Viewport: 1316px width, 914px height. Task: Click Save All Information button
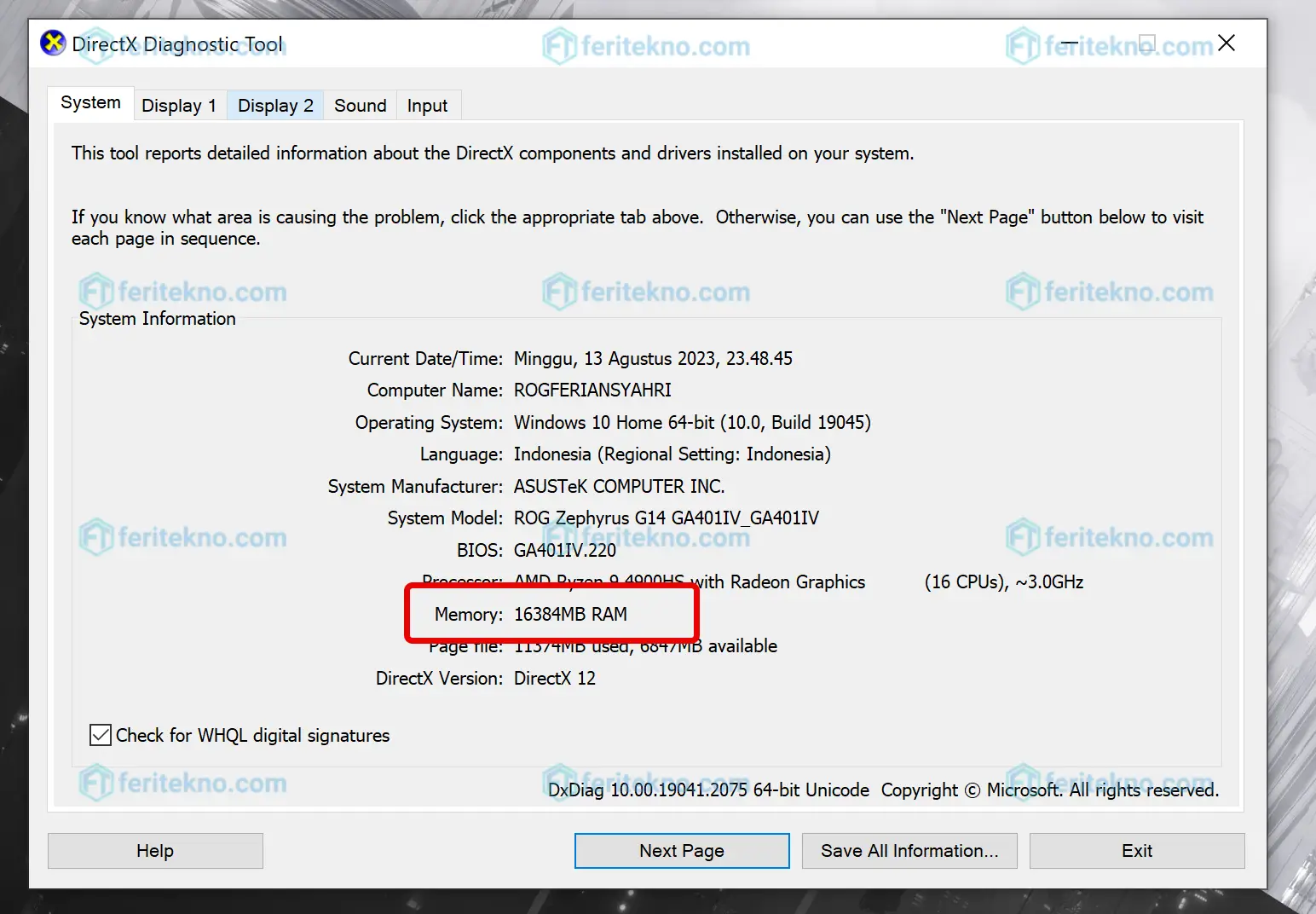tap(909, 851)
